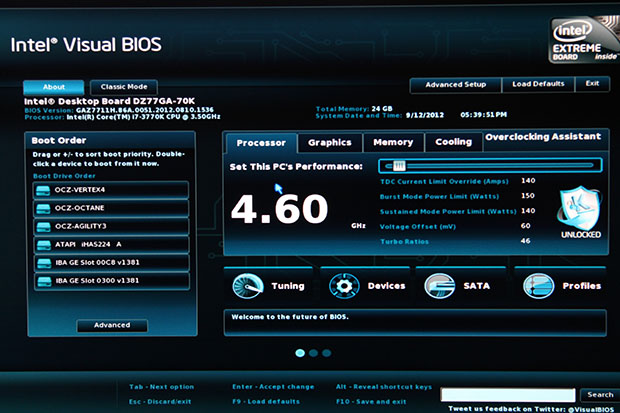The image size is (620, 413).
Task: Click the SATA drive icon
Action: 442,286
